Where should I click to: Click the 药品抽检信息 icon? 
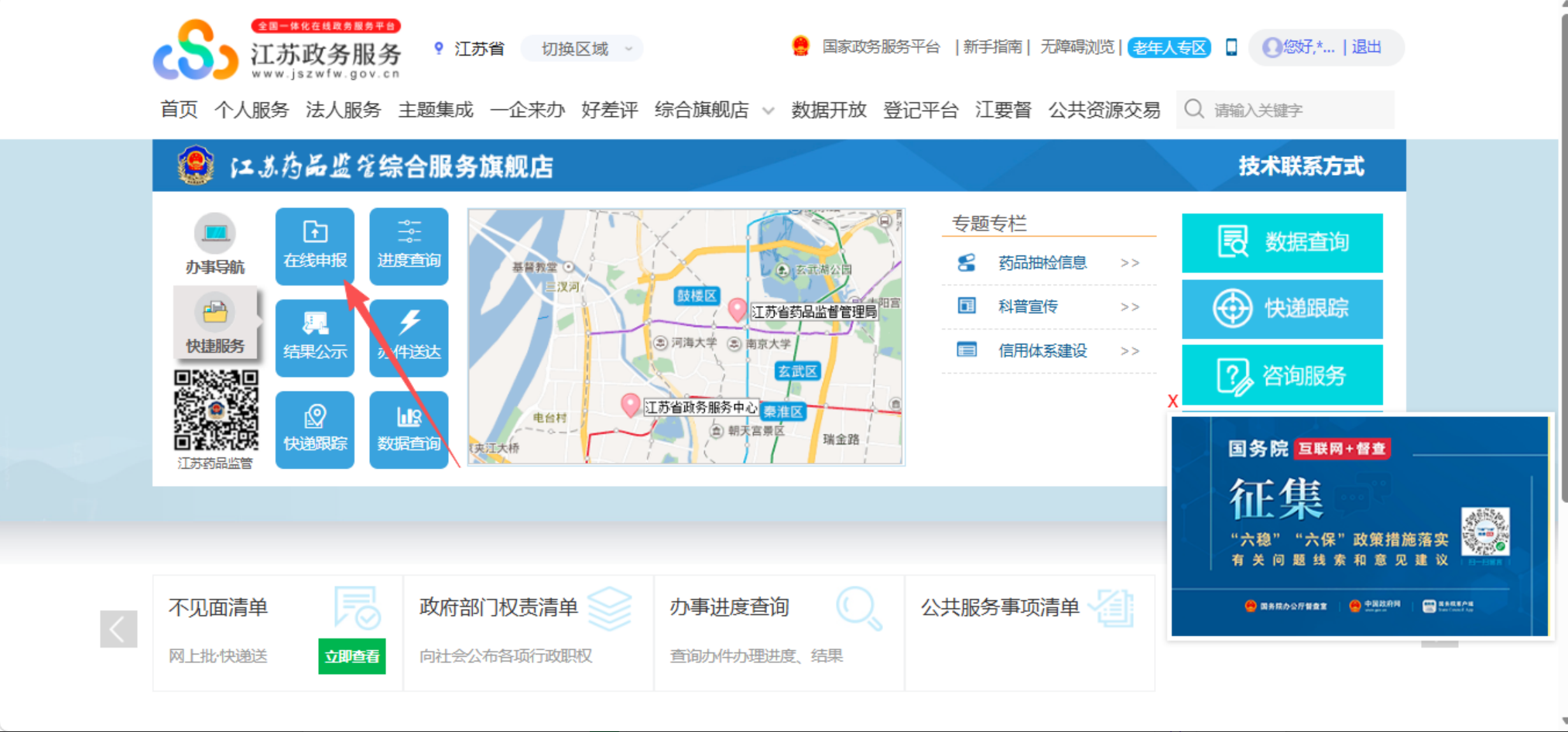coord(967,263)
